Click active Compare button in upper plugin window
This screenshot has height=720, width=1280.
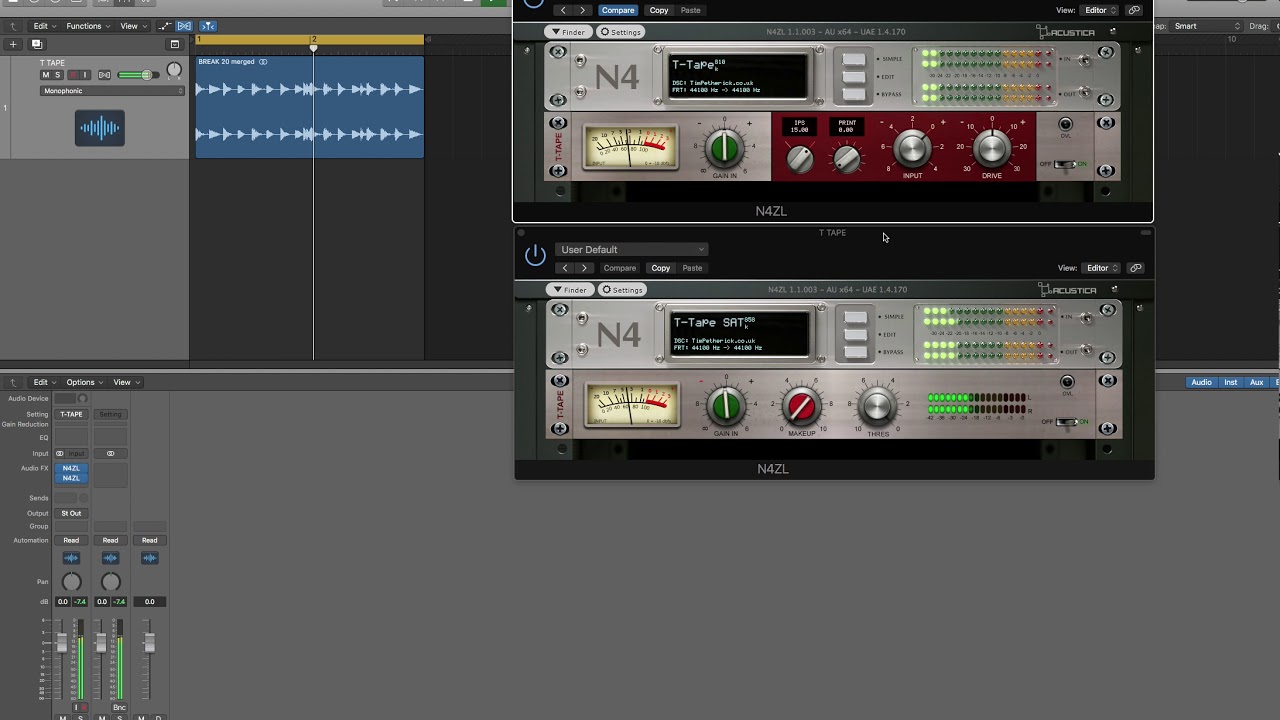coord(617,10)
